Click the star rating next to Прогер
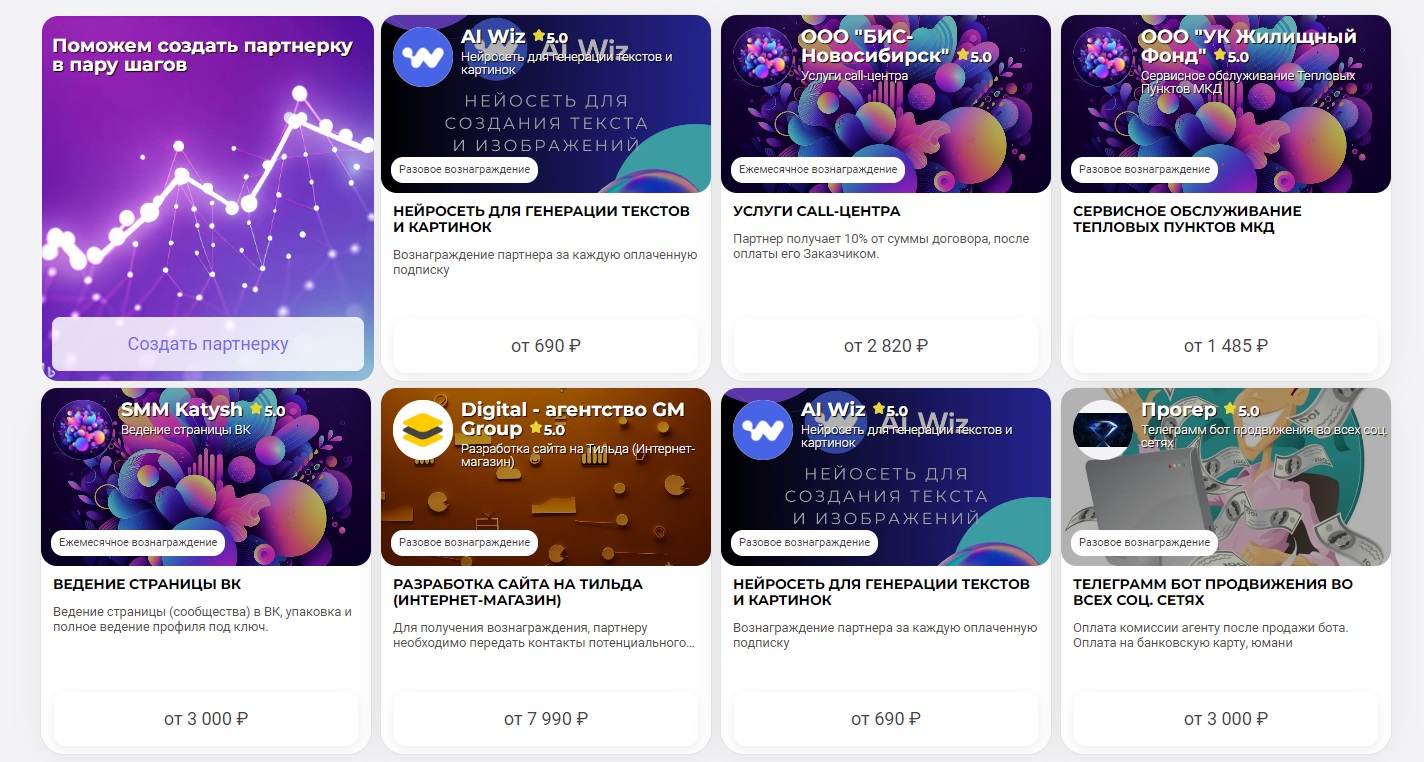 click(x=1241, y=410)
